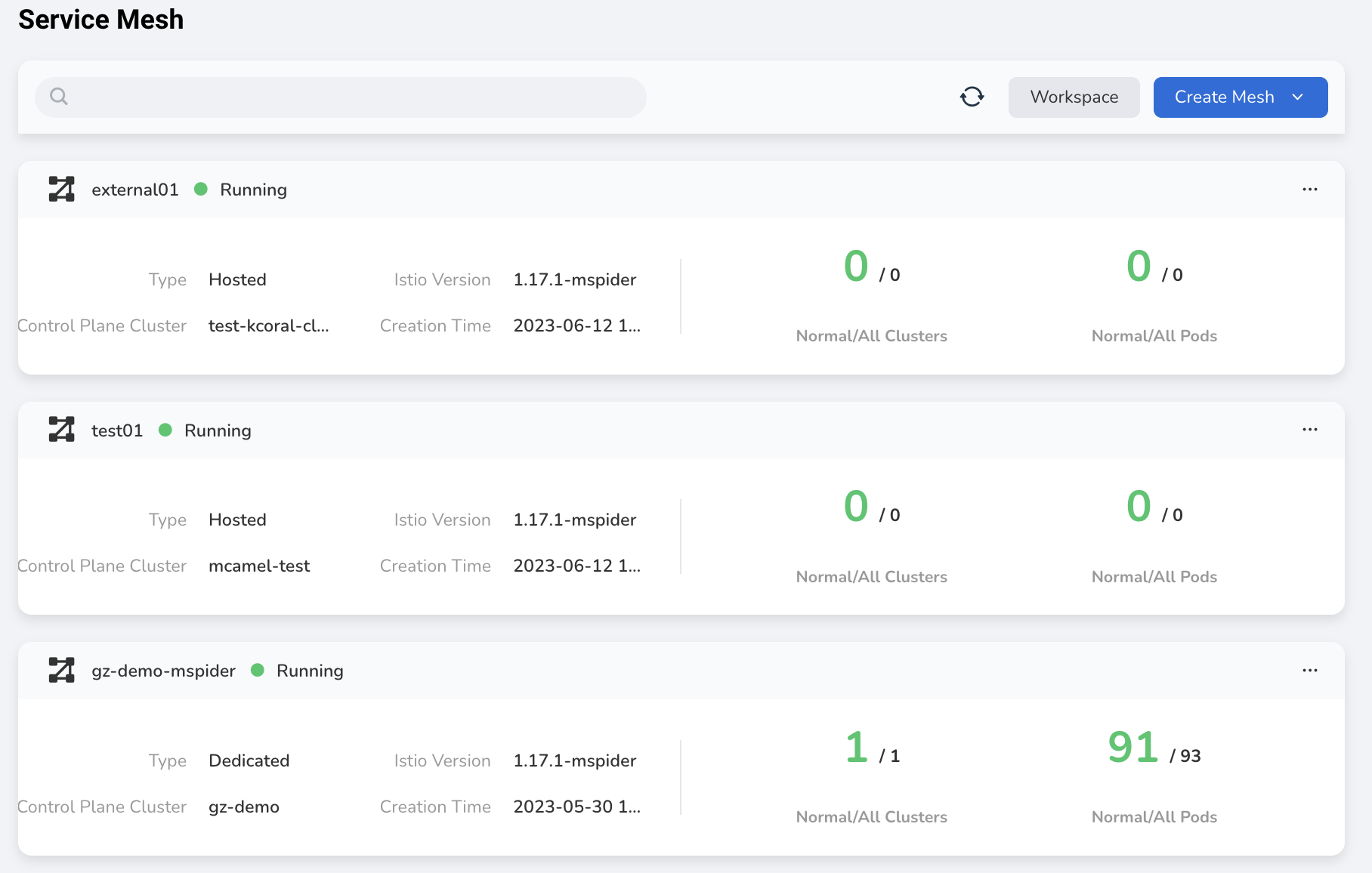Image resolution: width=1372 pixels, height=873 pixels.
Task: Open the more options menu for test01
Action: pyautogui.click(x=1310, y=430)
